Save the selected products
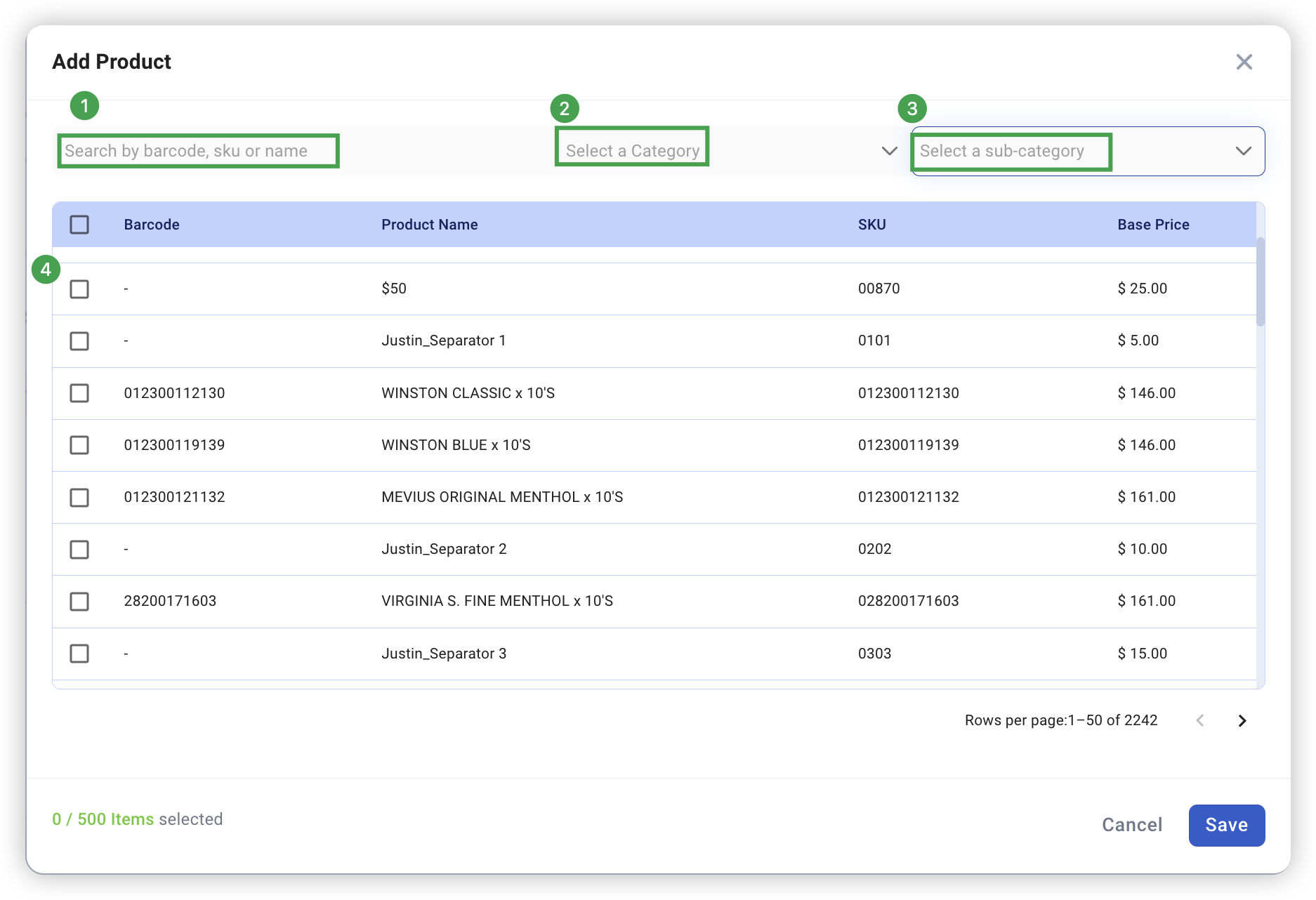 [x=1226, y=825]
